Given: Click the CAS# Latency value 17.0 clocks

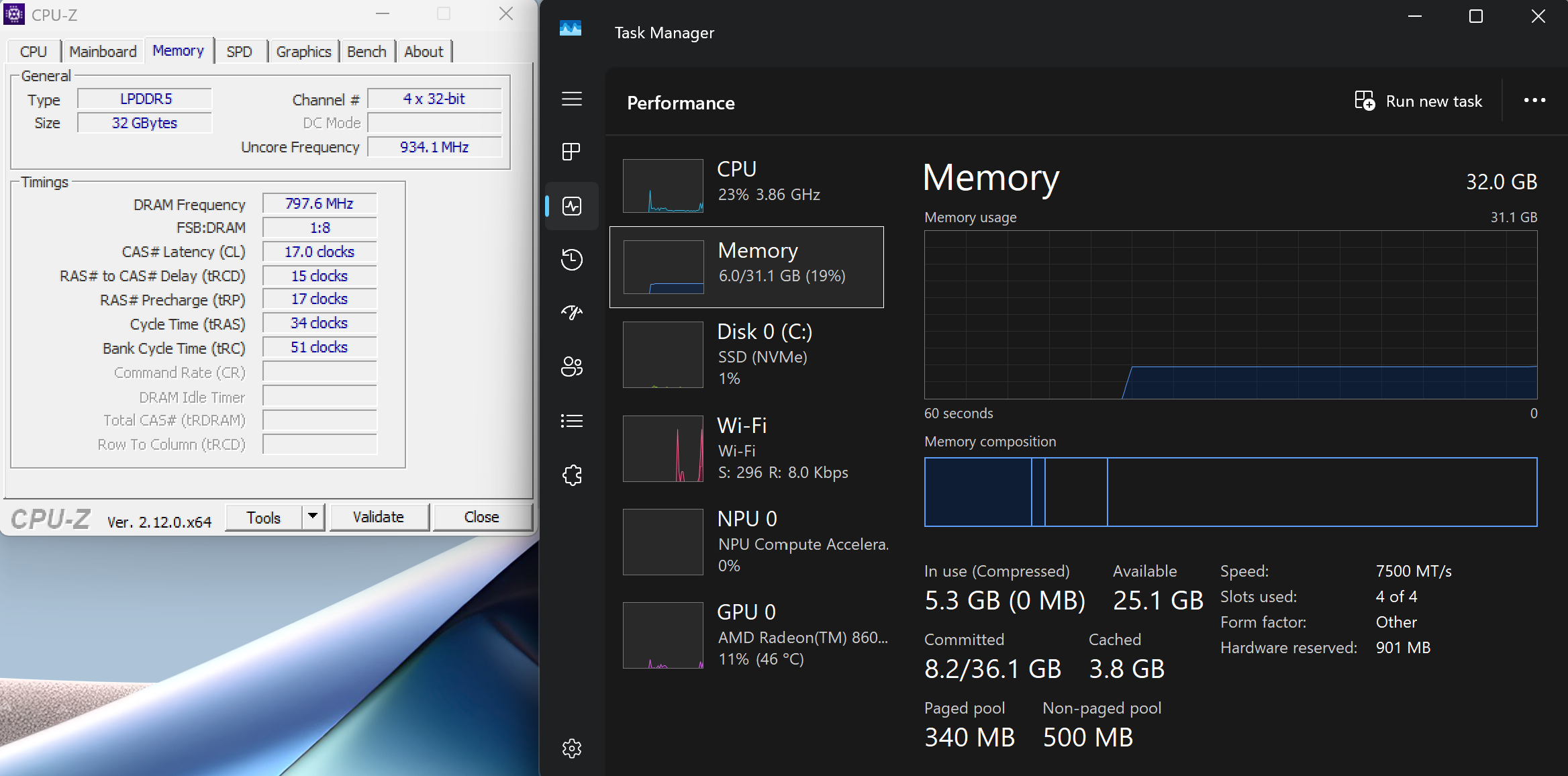Looking at the screenshot, I should pos(320,252).
